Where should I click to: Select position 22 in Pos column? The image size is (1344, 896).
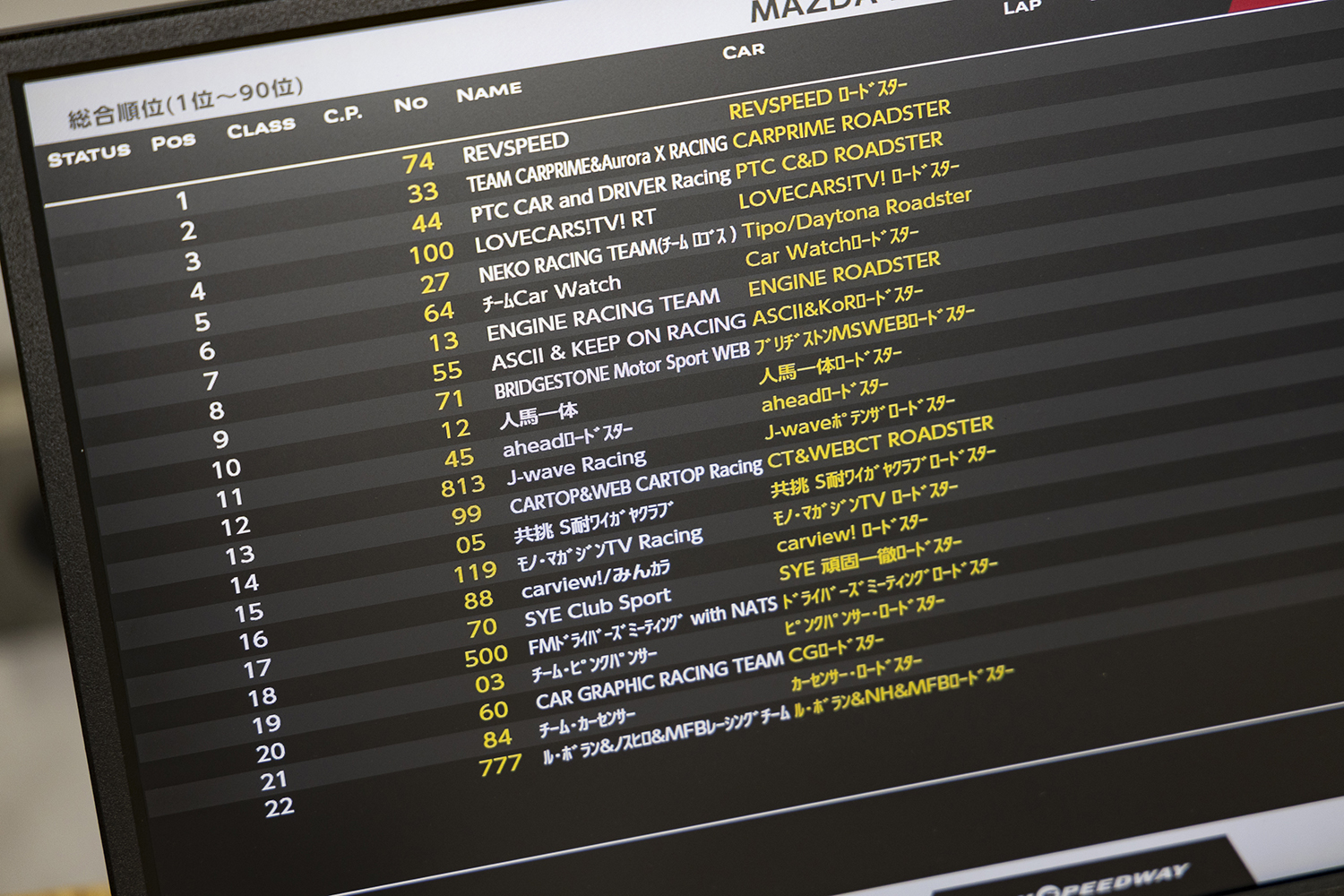[280, 807]
